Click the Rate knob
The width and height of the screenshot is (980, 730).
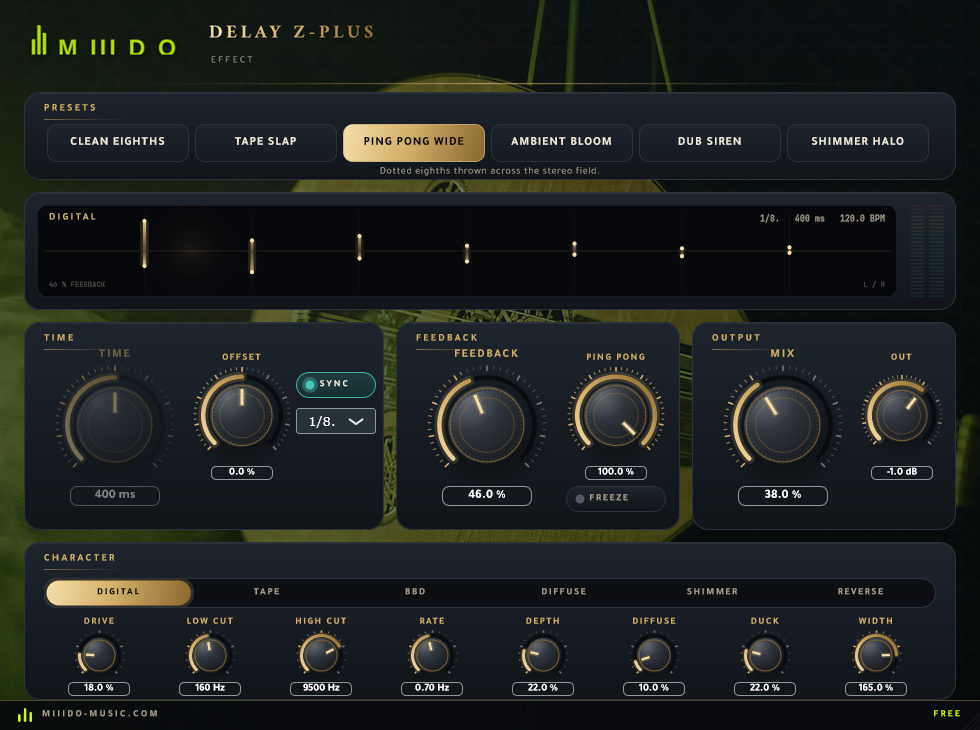tap(432, 655)
